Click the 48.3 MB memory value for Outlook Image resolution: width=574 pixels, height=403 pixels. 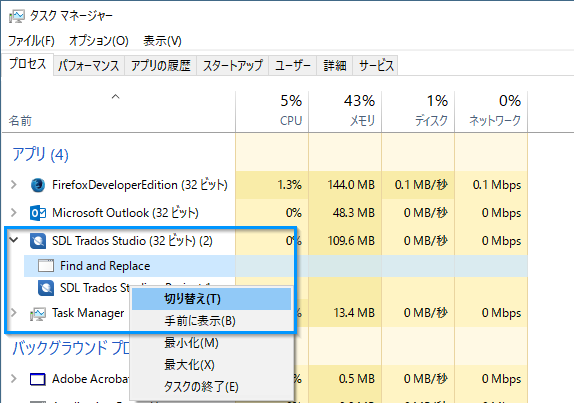pos(354,213)
